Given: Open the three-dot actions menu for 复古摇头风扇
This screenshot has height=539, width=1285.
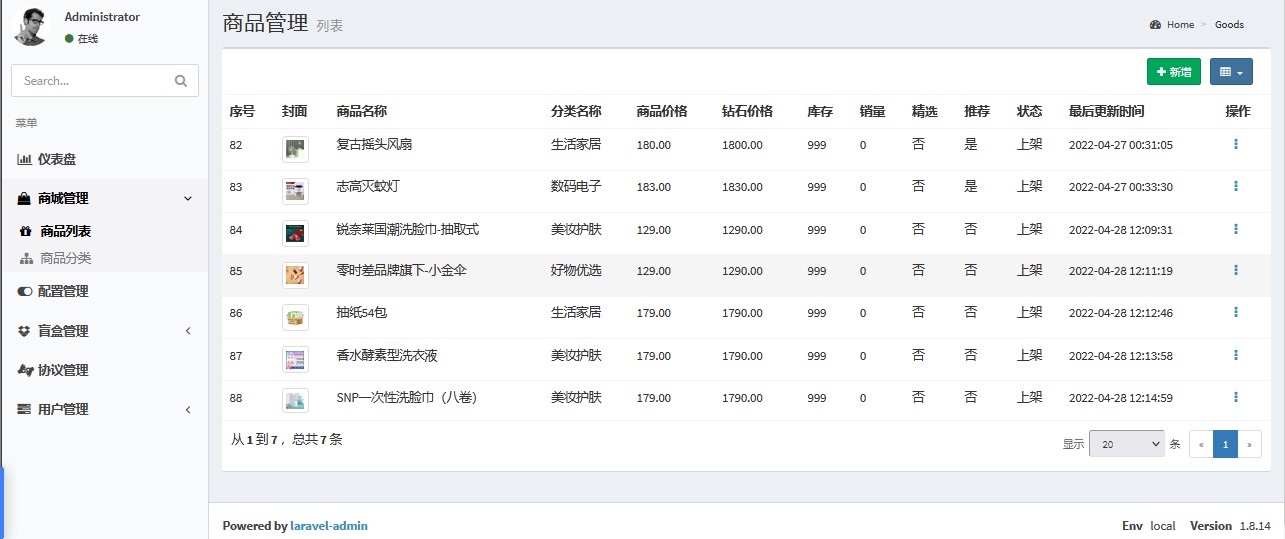Looking at the screenshot, I should (x=1236, y=144).
